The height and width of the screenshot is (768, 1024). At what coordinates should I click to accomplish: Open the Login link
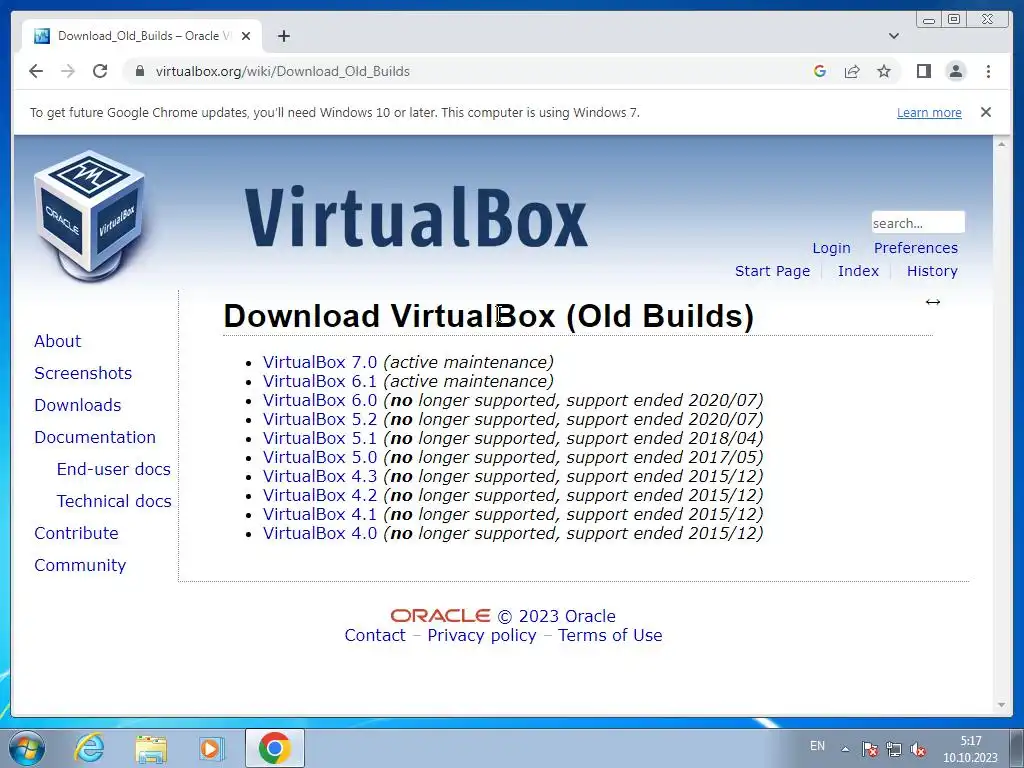click(x=831, y=248)
